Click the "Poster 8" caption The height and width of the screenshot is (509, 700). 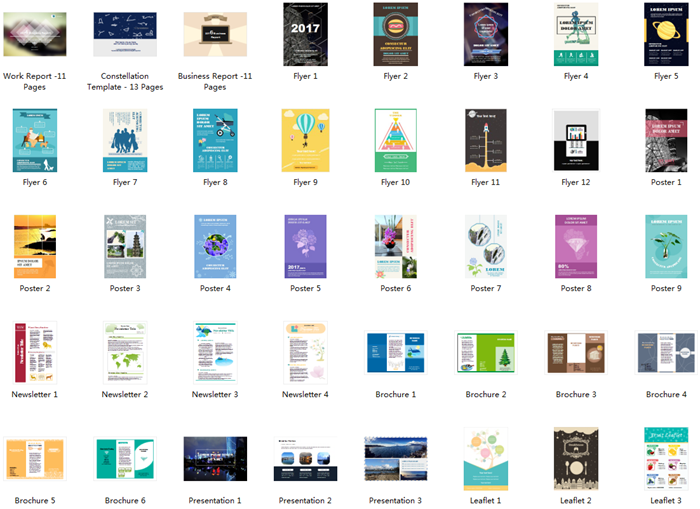click(576, 288)
